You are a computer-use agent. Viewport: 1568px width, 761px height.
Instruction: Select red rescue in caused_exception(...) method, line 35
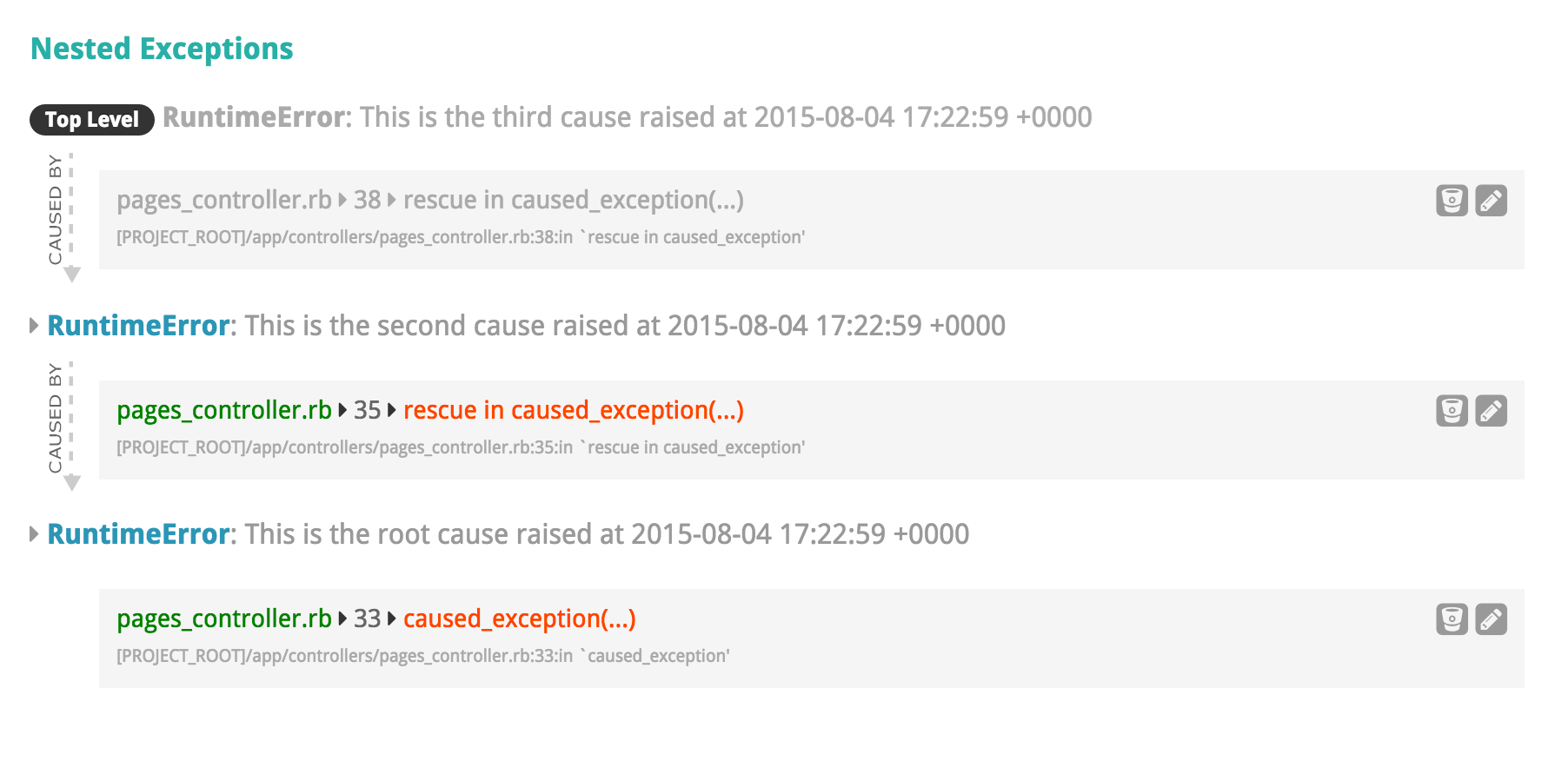[573, 410]
